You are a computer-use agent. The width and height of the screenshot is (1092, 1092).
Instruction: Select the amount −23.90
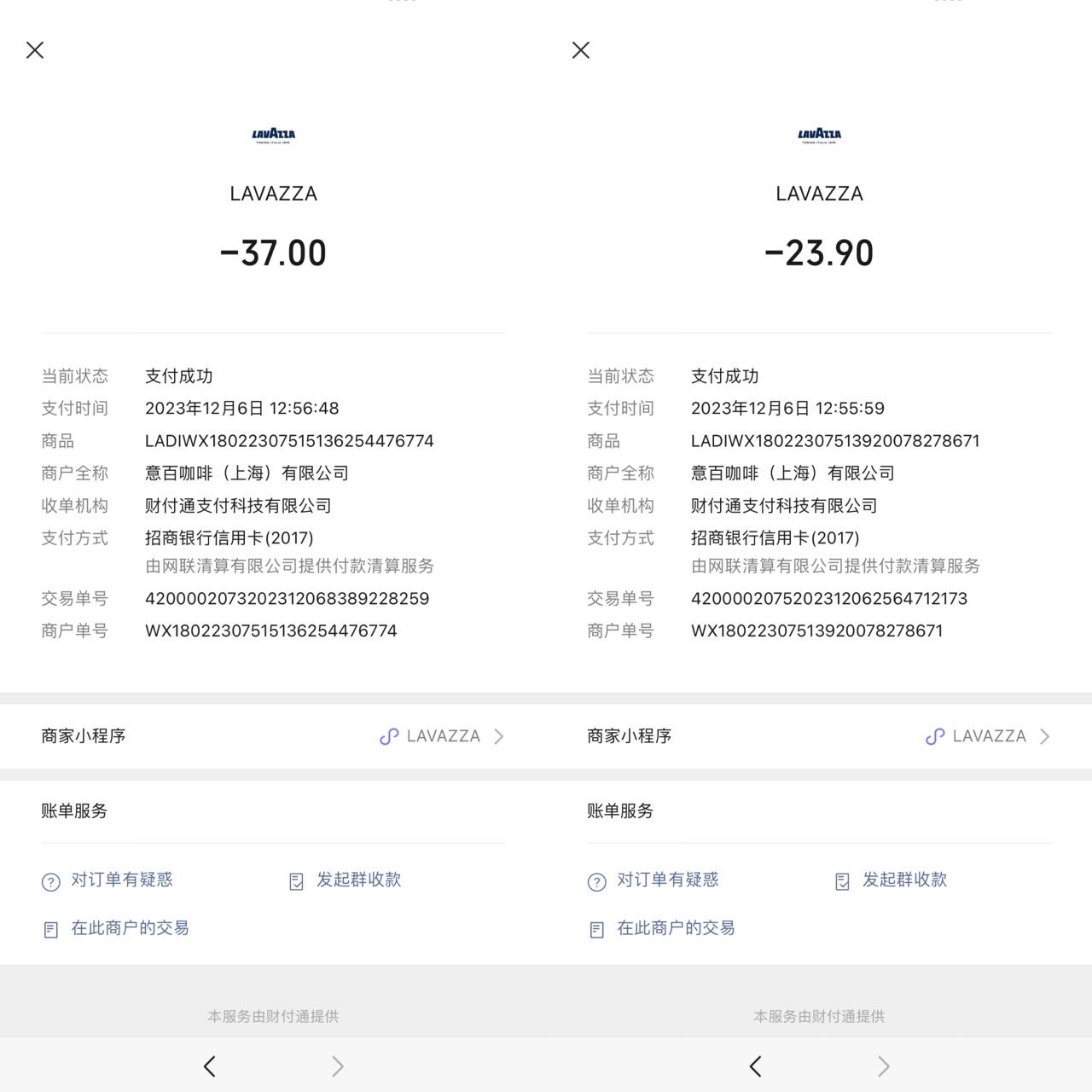[x=819, y=253]
